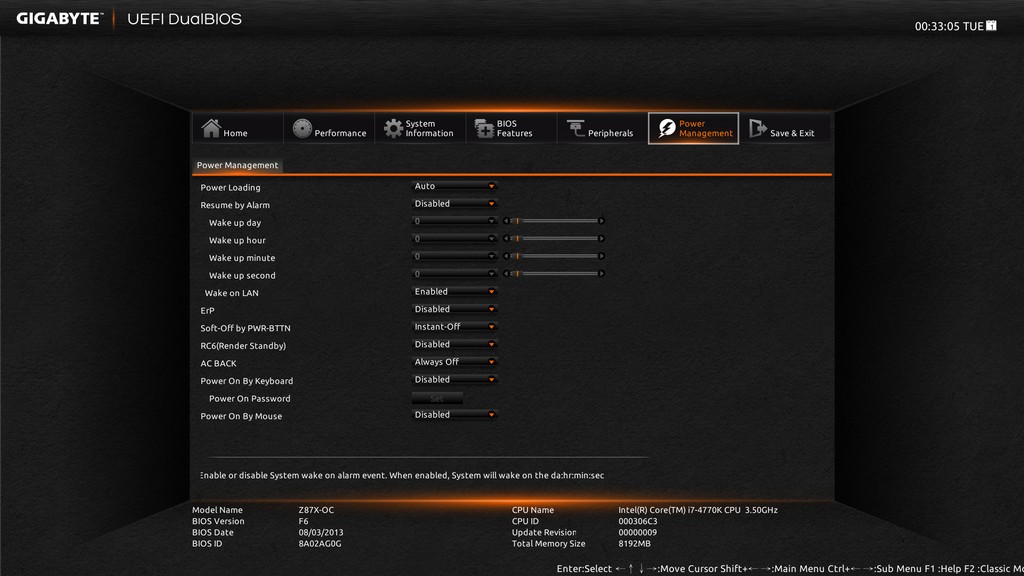Open the System Information tab label
Screen dimensions: 1024x576
point(429,129)
